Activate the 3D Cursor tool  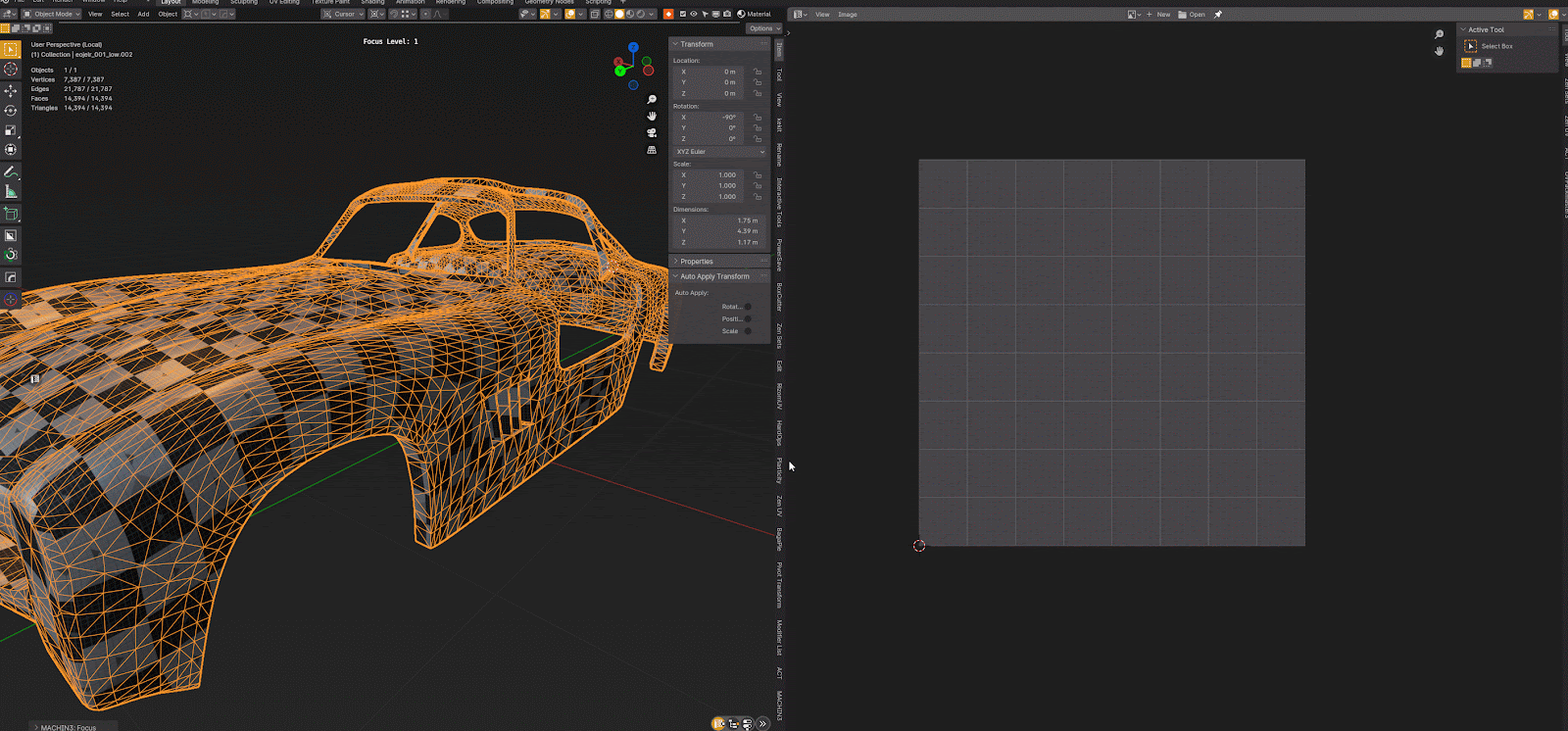click(x=11, y=70)
